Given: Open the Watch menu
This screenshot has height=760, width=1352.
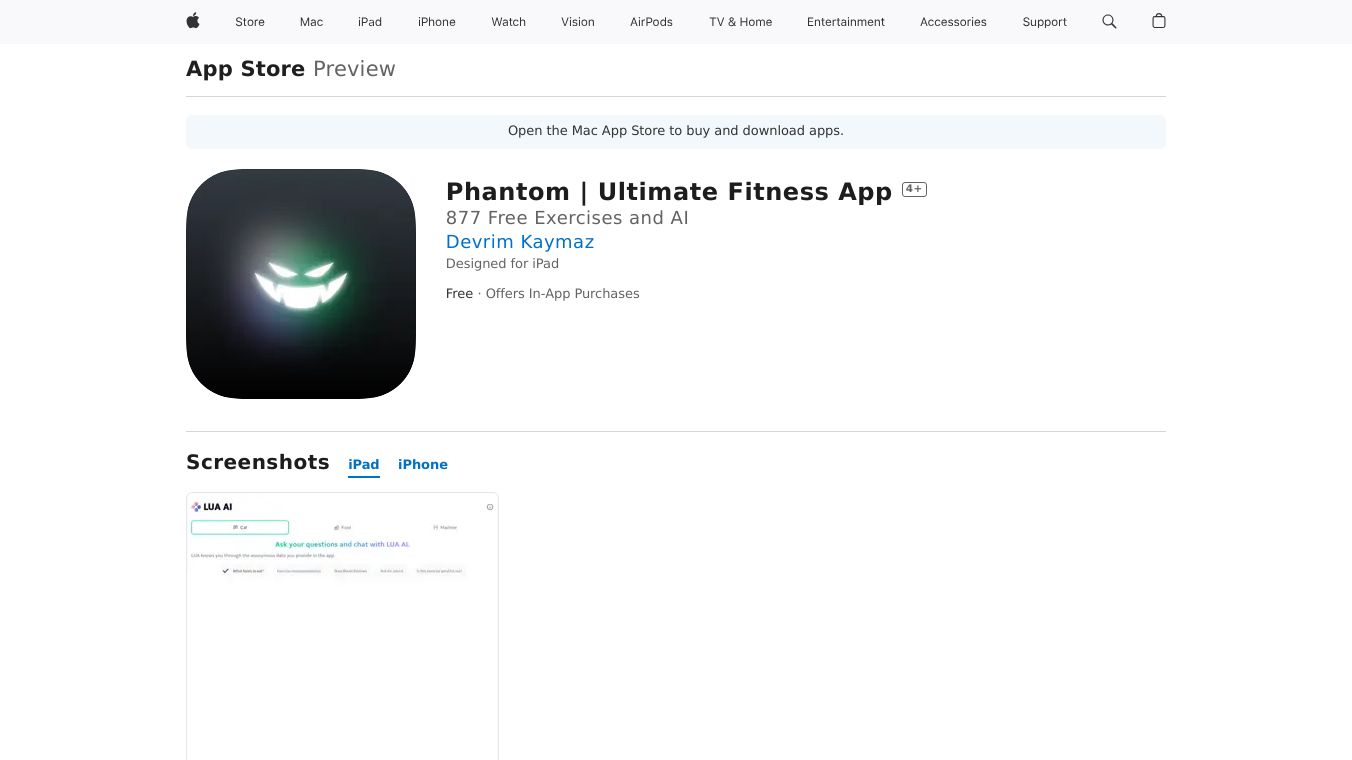Looking at the screenshot, I should [x=509, y=22].
